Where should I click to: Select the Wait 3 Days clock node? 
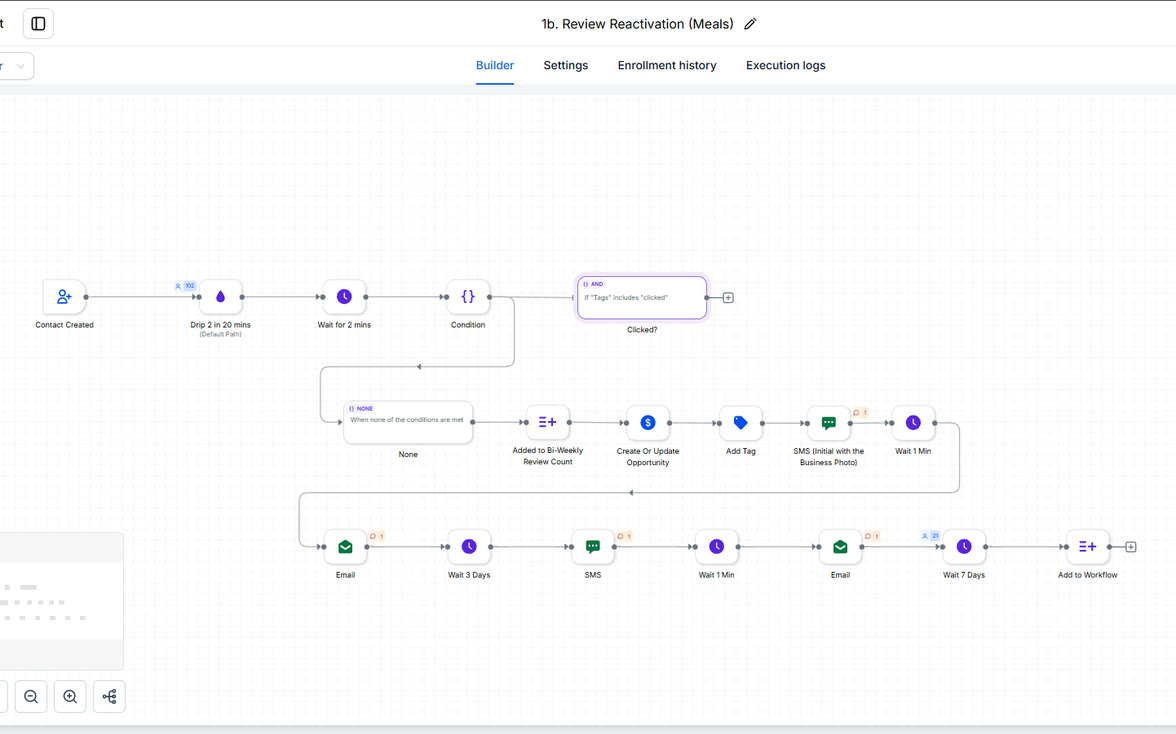pos(469,547)
